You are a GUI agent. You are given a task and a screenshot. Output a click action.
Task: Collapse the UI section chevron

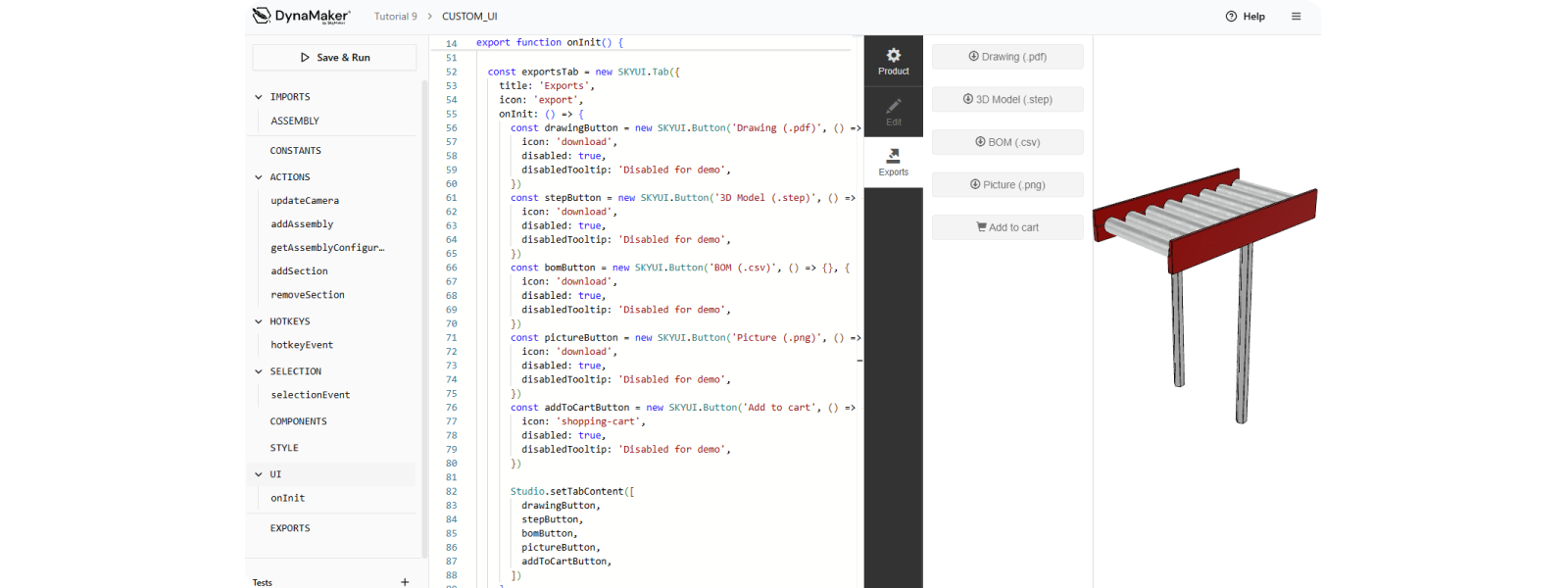pos(259,474)
